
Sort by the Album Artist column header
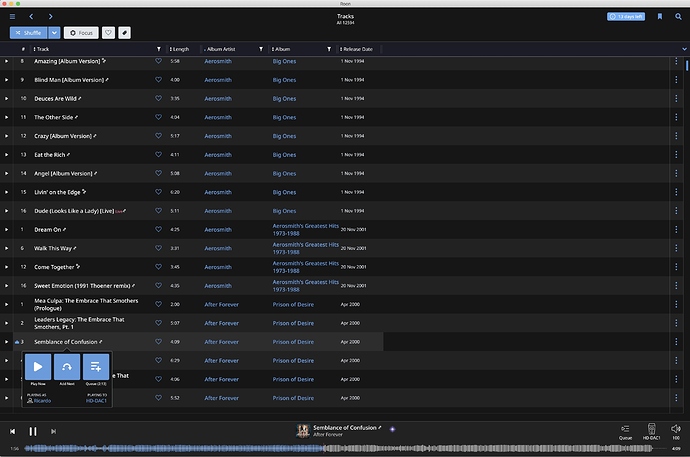coord(220,49)
